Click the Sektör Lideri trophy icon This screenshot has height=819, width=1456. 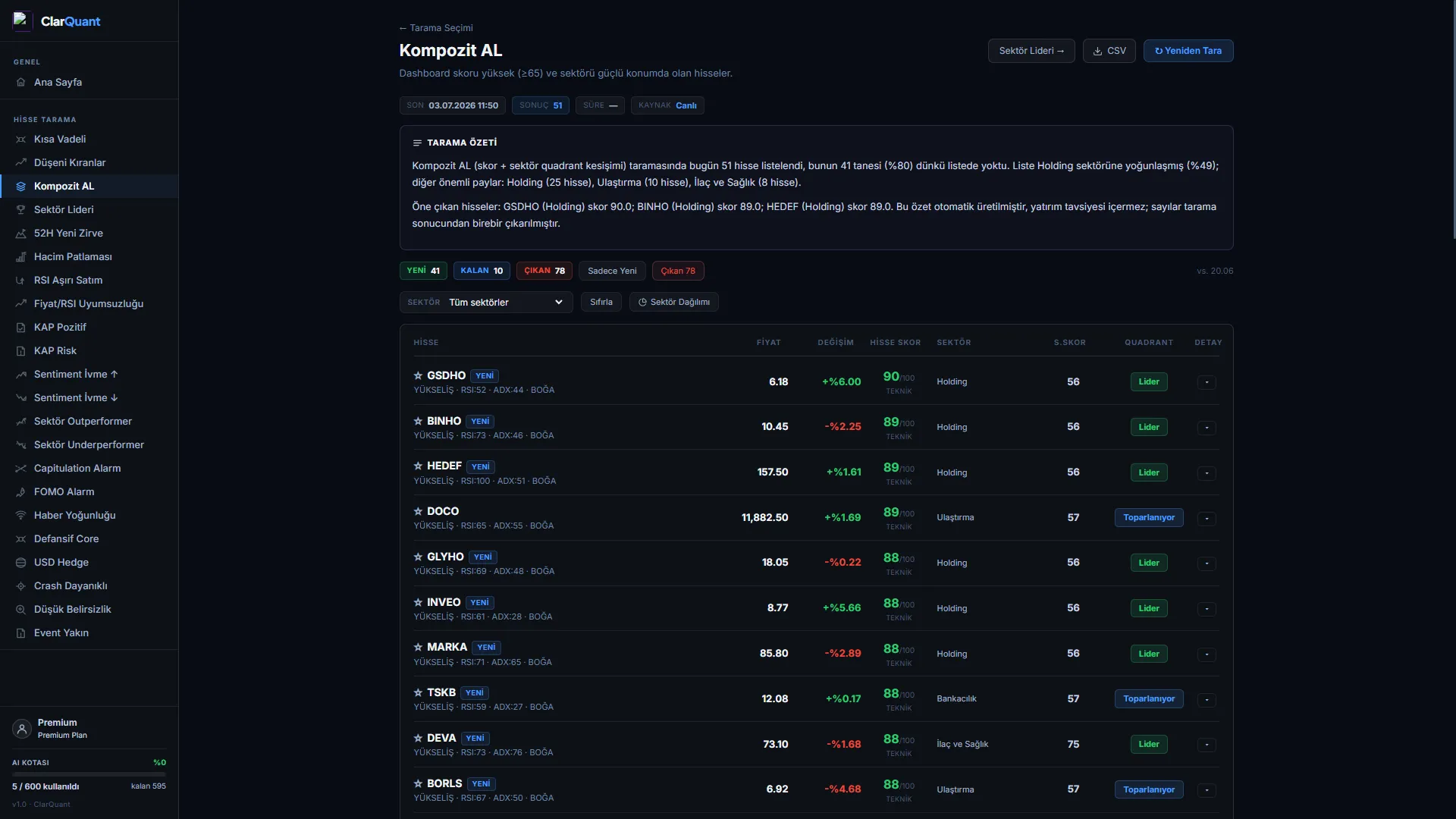pos(21,209)
